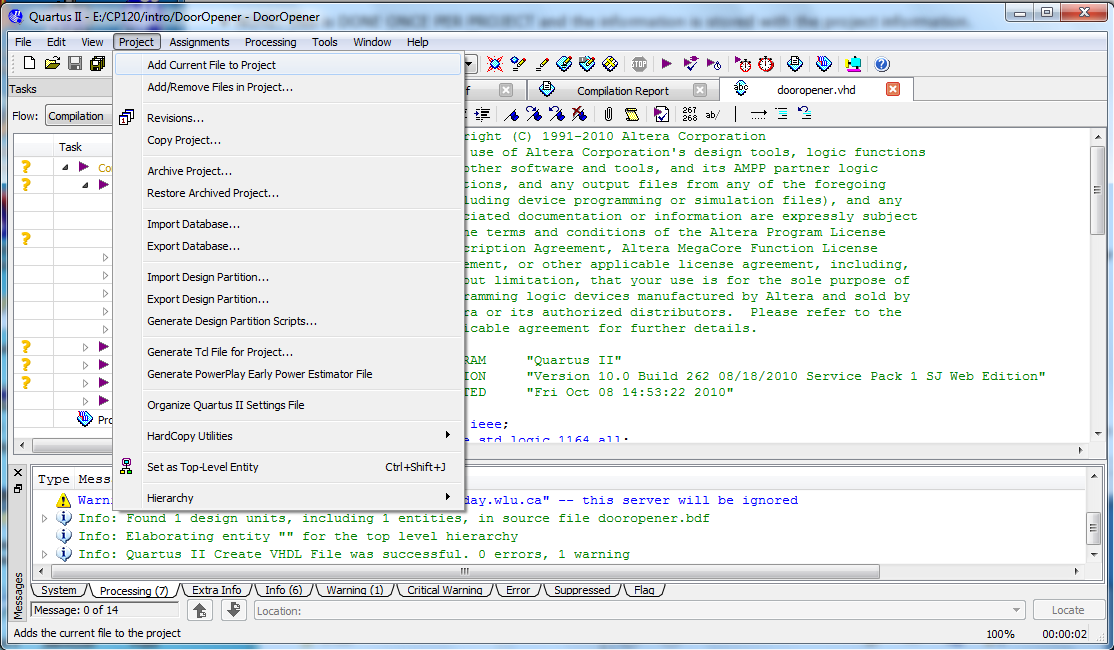This screenshot has height=650, width=1114.
Task: Close the dooropener.vhd tab
Action: (893, 89)
